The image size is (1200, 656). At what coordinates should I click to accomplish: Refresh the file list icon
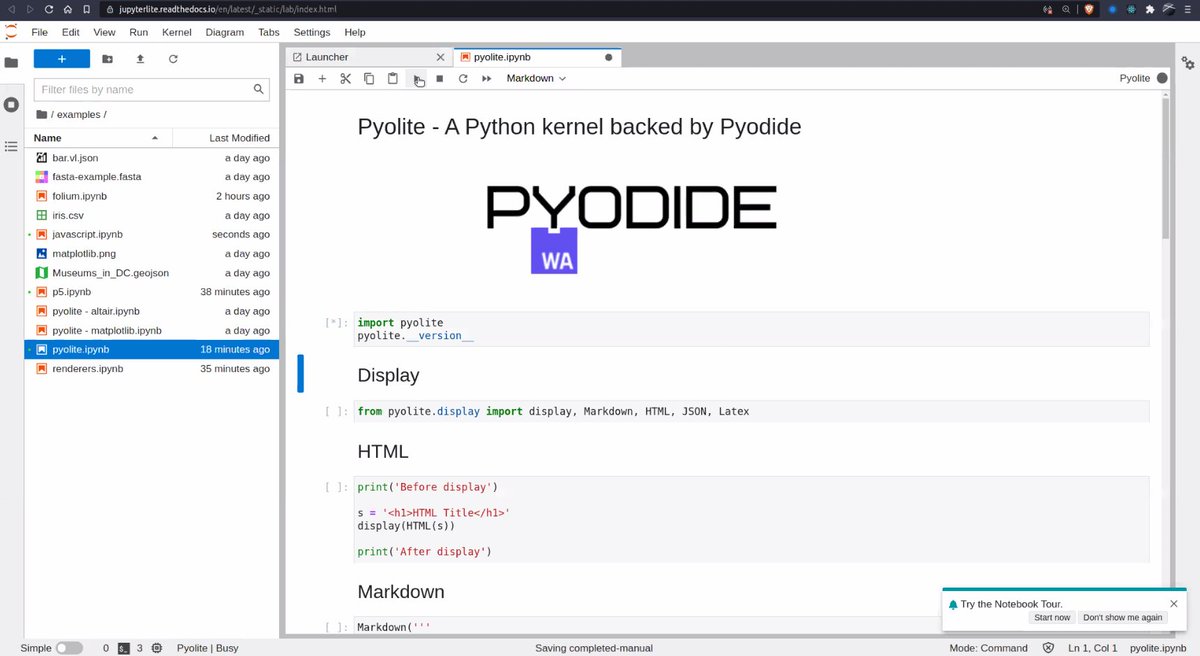[x=173, y=59]
